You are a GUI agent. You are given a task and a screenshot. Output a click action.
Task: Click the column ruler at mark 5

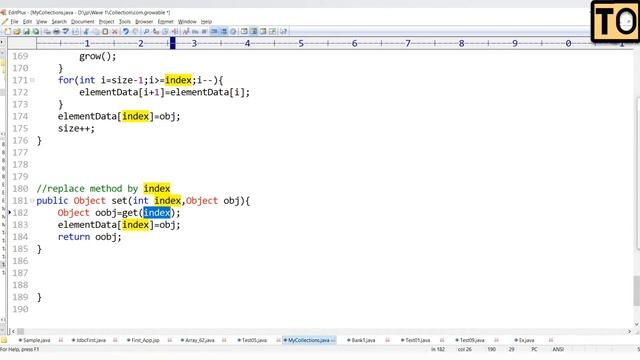301,43
